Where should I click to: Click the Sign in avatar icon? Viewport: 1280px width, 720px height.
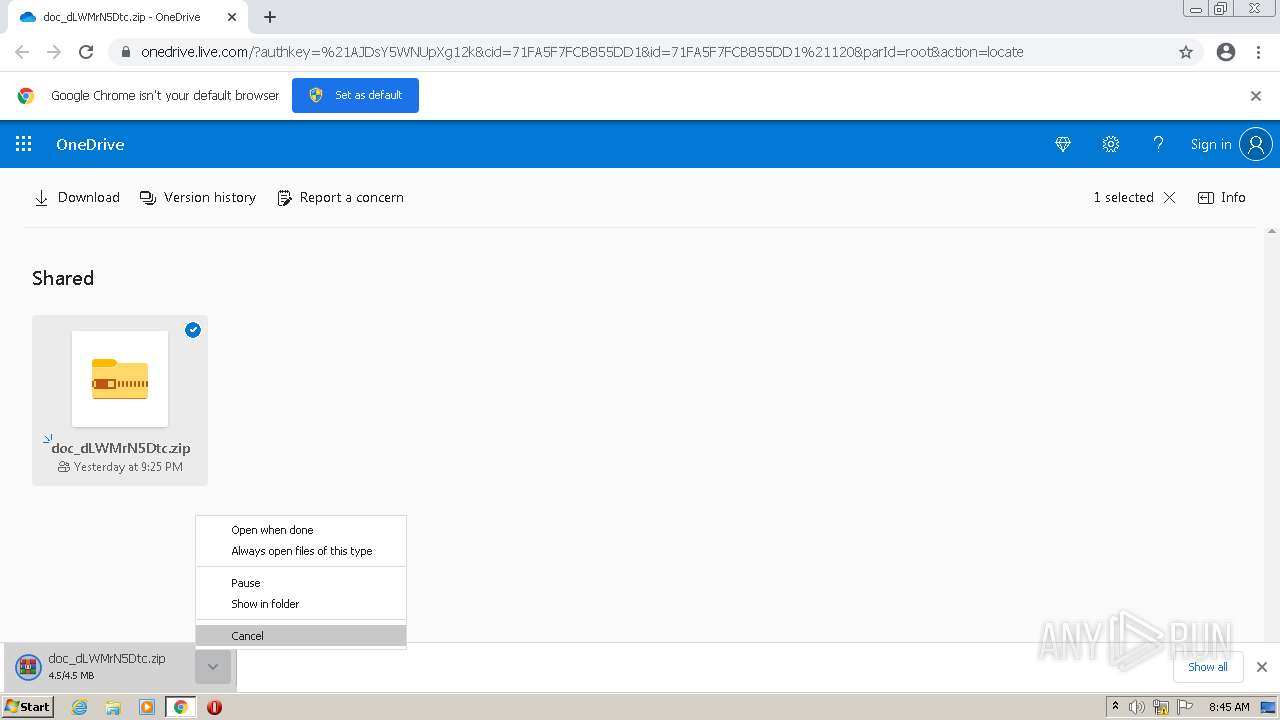(x=1256, y=144)
